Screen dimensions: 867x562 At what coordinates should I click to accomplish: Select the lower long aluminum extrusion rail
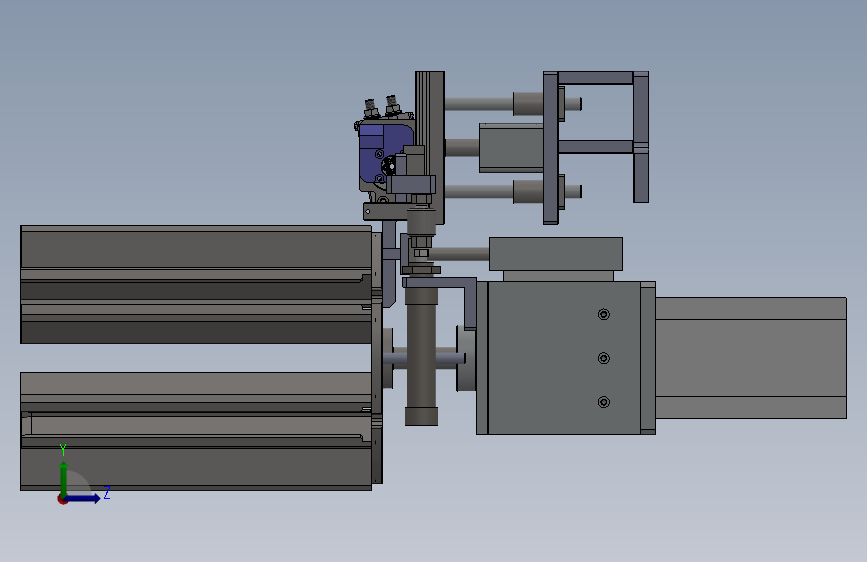pyautogui.click(x=196, y=431)
